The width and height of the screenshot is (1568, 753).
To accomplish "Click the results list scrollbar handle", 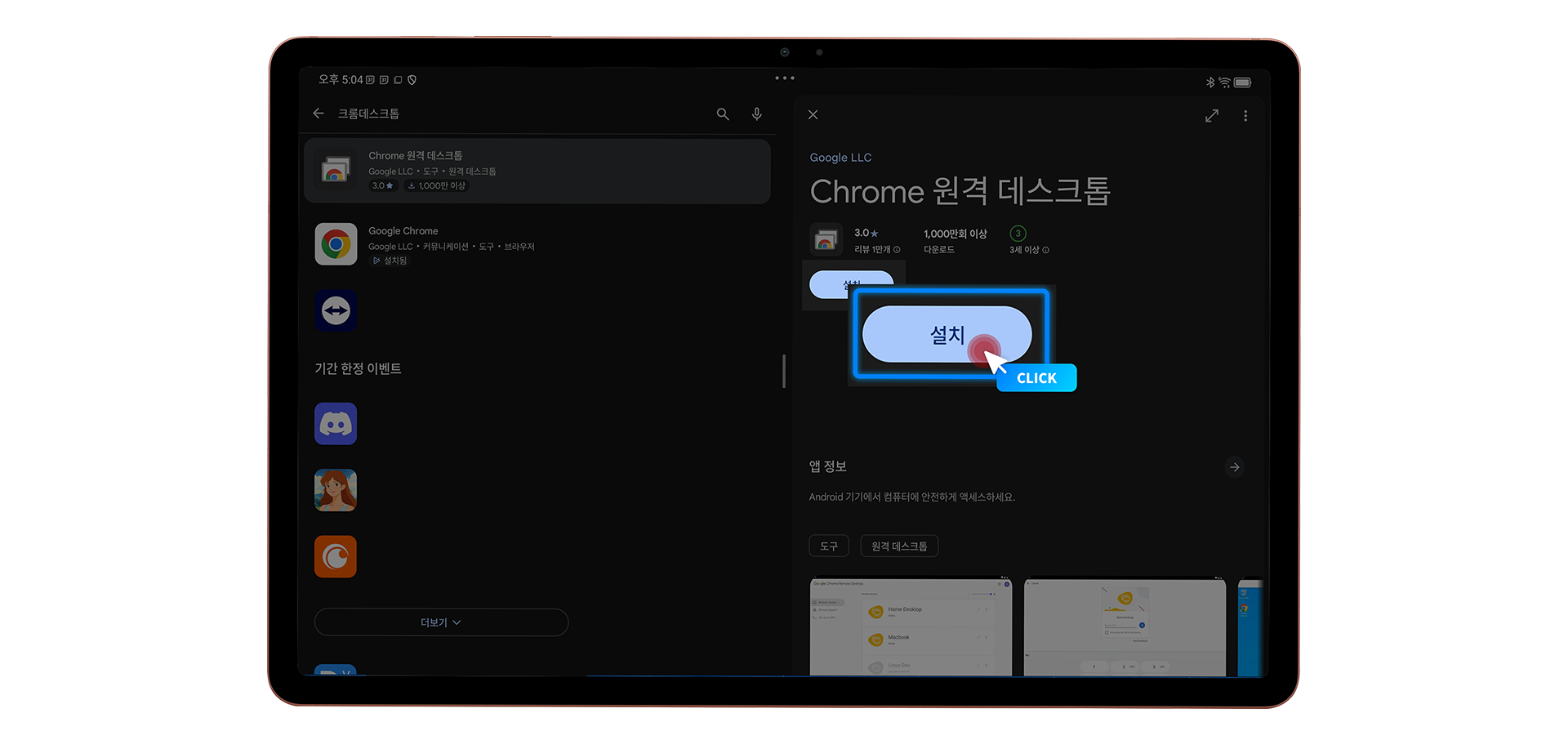I will (x=784, y=372).
